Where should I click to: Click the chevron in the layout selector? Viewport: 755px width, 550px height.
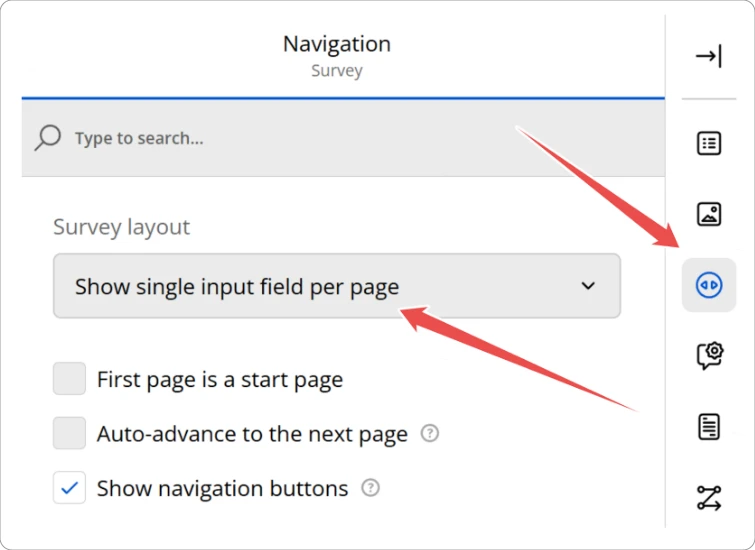pos(588,286)
